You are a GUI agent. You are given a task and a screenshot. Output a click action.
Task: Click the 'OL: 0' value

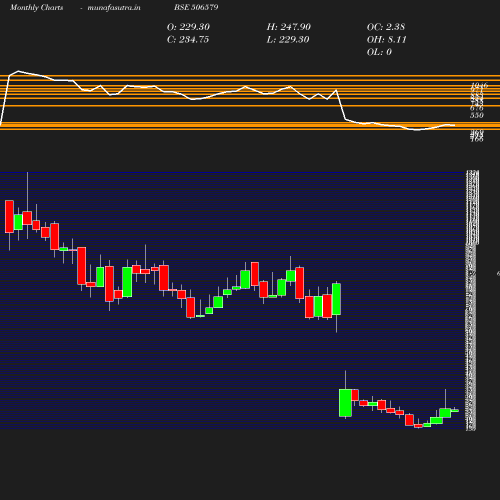coord(379,52)
